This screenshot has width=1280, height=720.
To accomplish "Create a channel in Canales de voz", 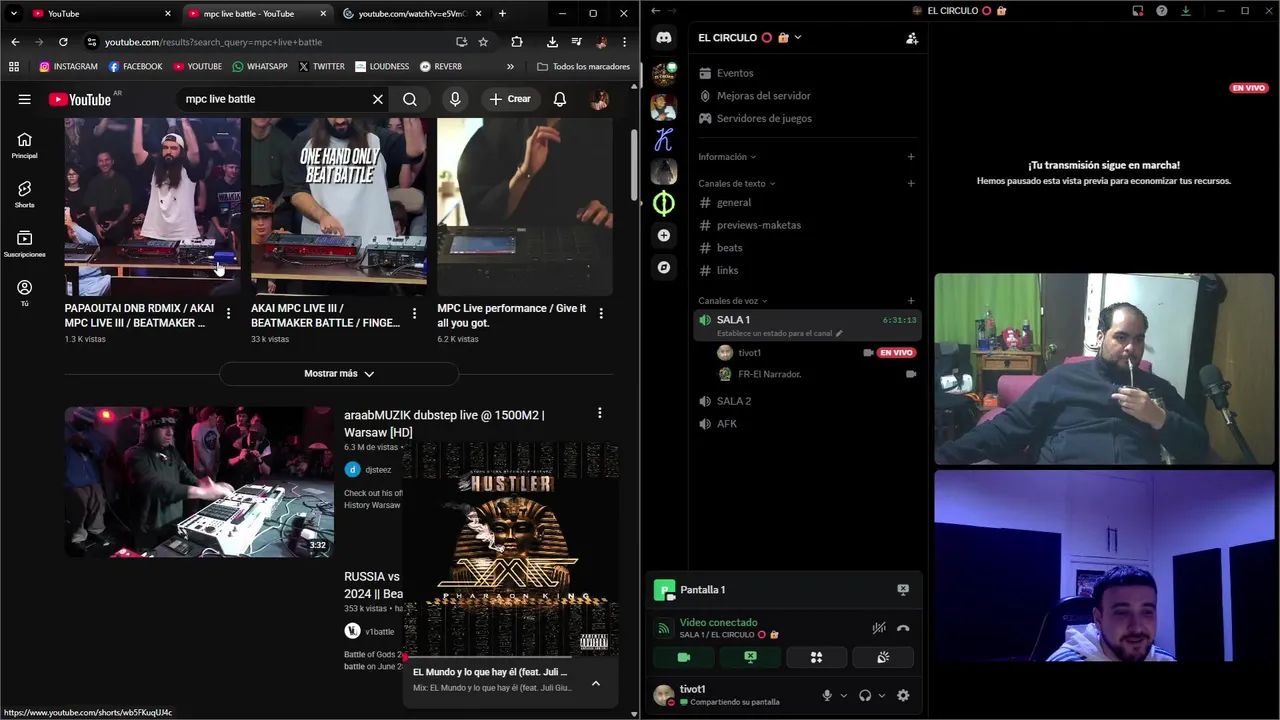I will click(911, 301).
